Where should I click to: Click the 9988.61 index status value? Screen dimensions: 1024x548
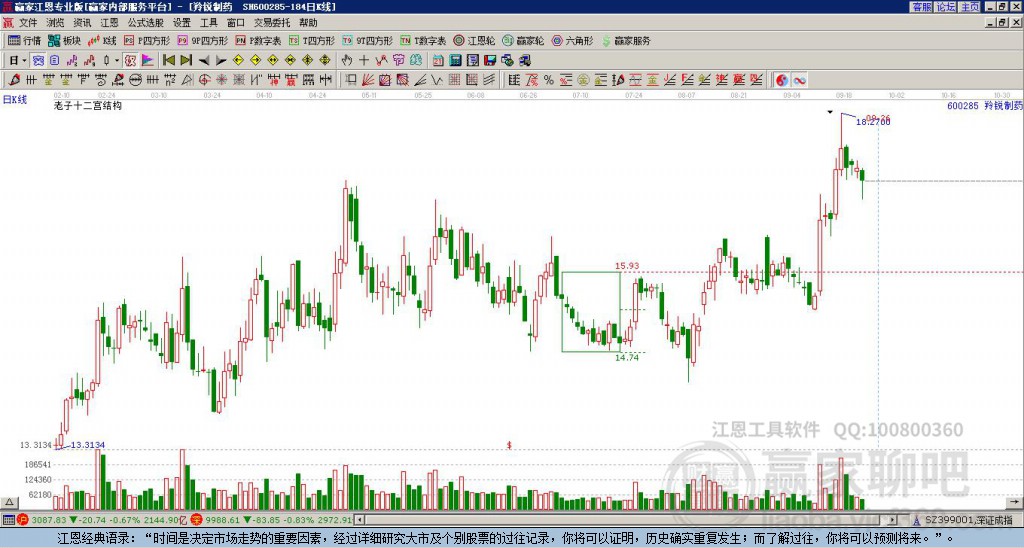pyautogui.click(x=223, y=520)
